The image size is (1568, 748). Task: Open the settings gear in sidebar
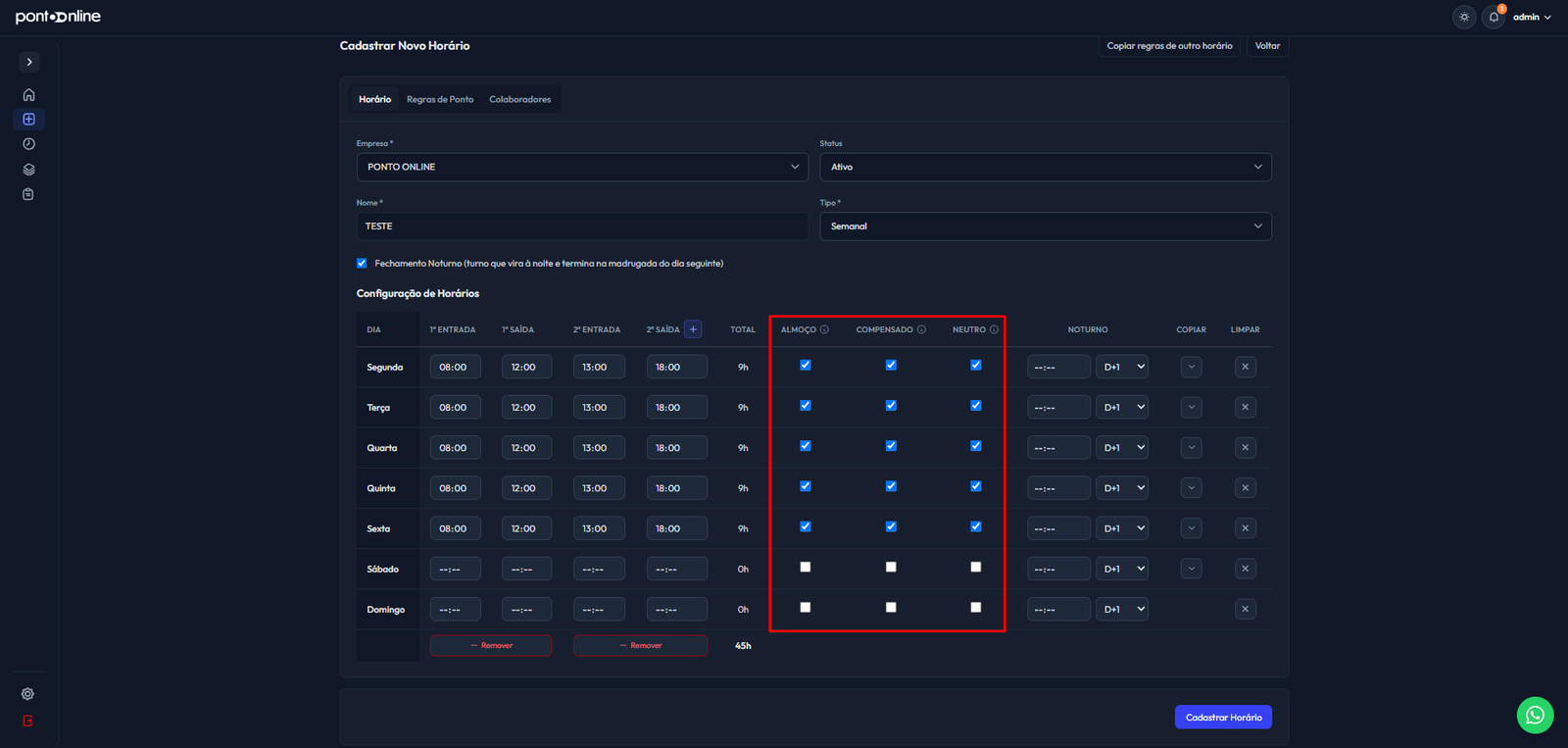[x=27, y=694]
